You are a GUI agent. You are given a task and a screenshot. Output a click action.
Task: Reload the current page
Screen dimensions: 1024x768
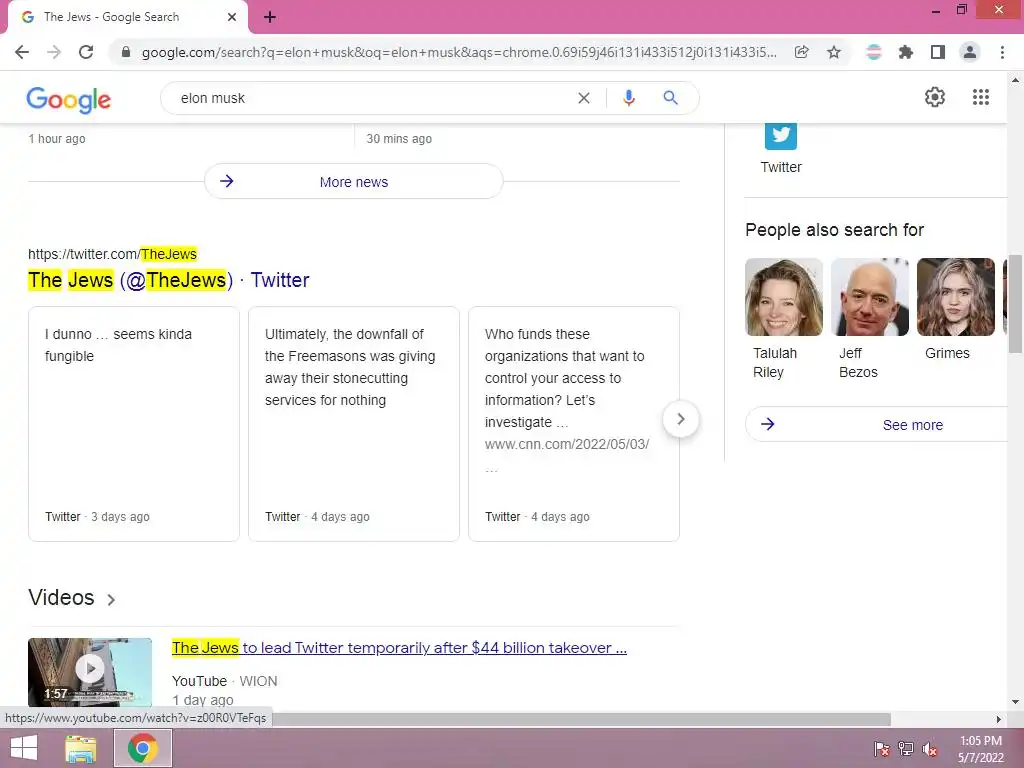(86, 52)
